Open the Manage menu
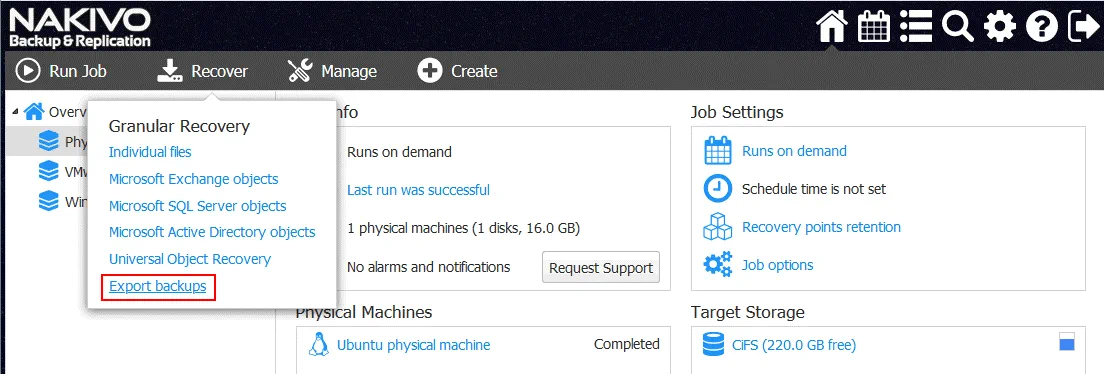The image size is (1104, 374). click(x=332, y=70)
